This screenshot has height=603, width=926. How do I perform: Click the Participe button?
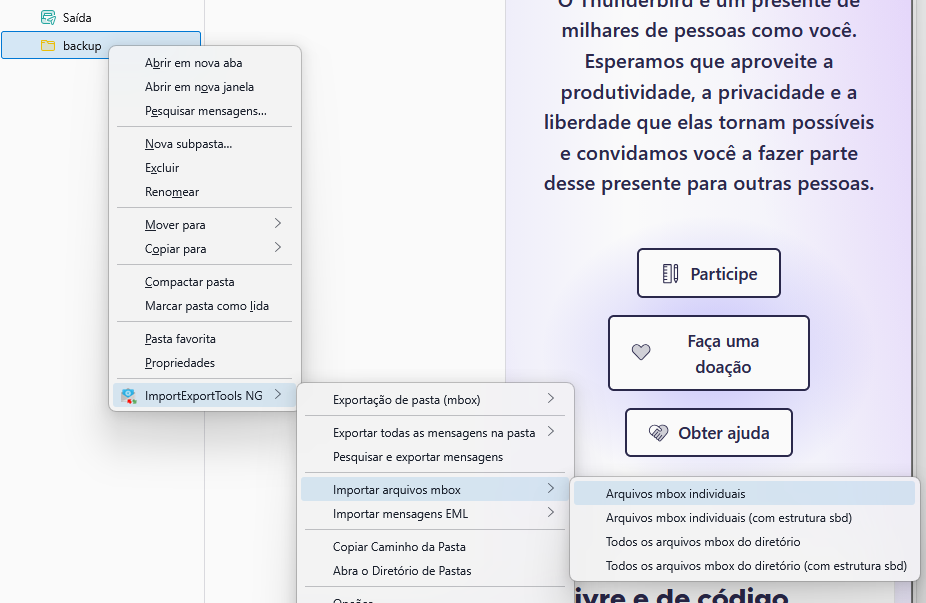pyautogui.click(x=709, y=273)
